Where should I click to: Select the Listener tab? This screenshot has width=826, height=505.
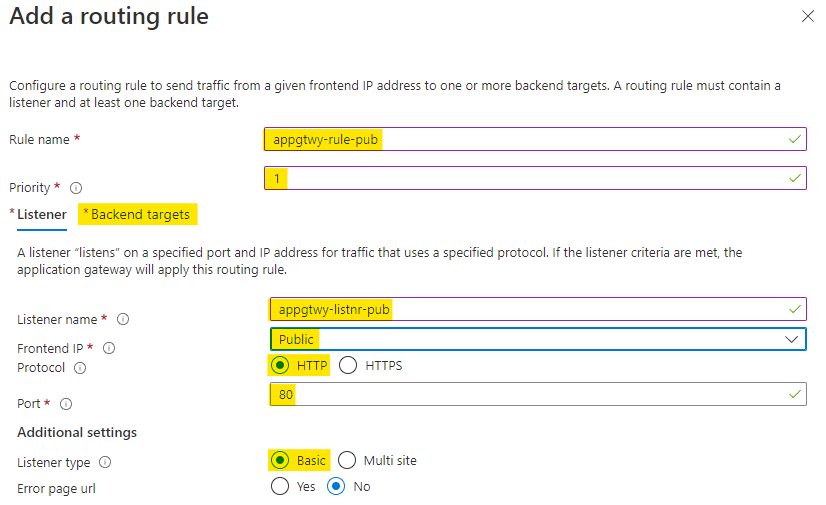pyautogui.click(x=41, y=214)
